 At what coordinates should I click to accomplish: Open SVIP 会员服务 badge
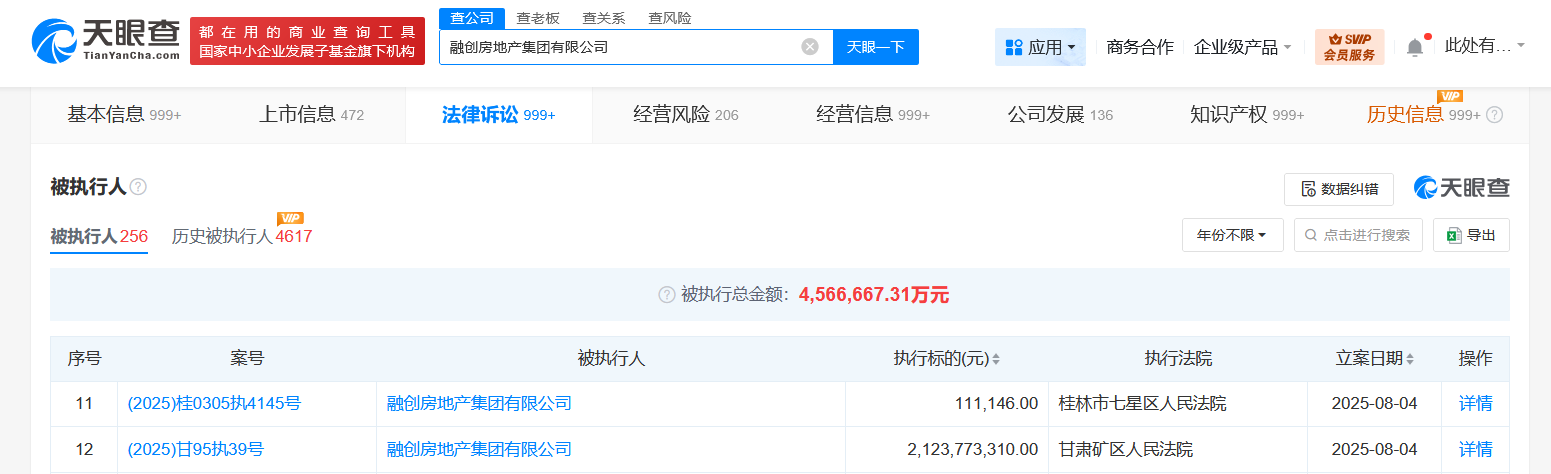(x=1349, y=47)
